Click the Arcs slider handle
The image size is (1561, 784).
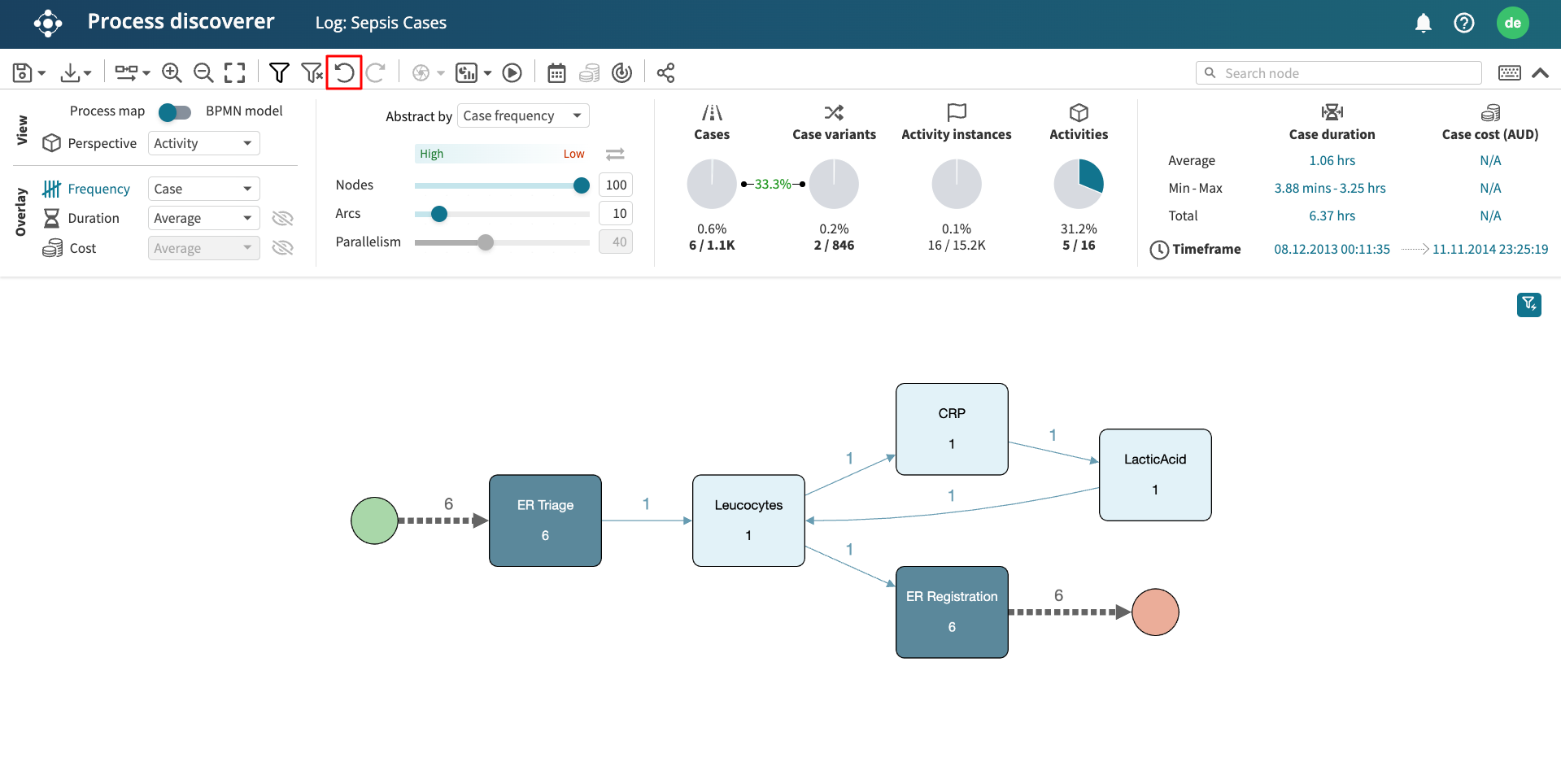coord(439,214)
